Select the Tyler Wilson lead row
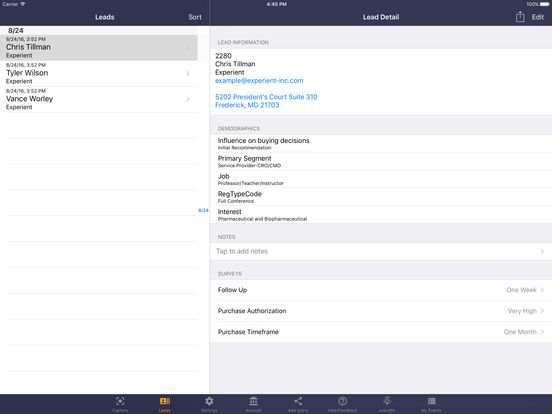552x414 pixels. pos(99,73)
